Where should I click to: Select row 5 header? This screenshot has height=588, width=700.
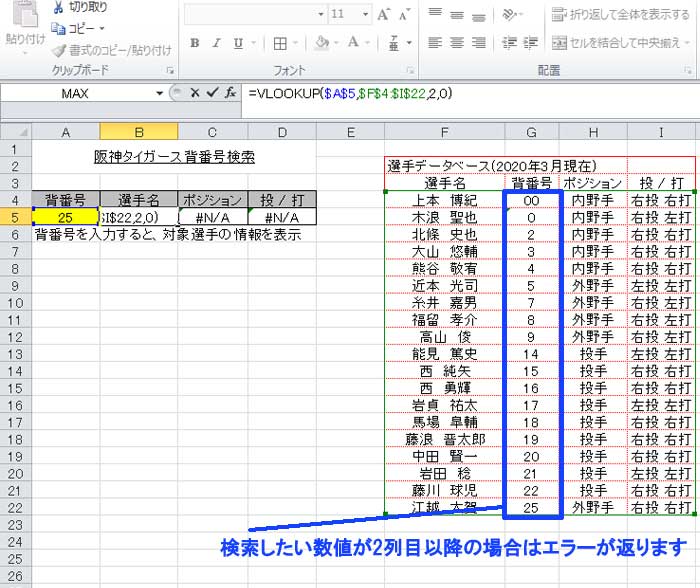(15, 217)
